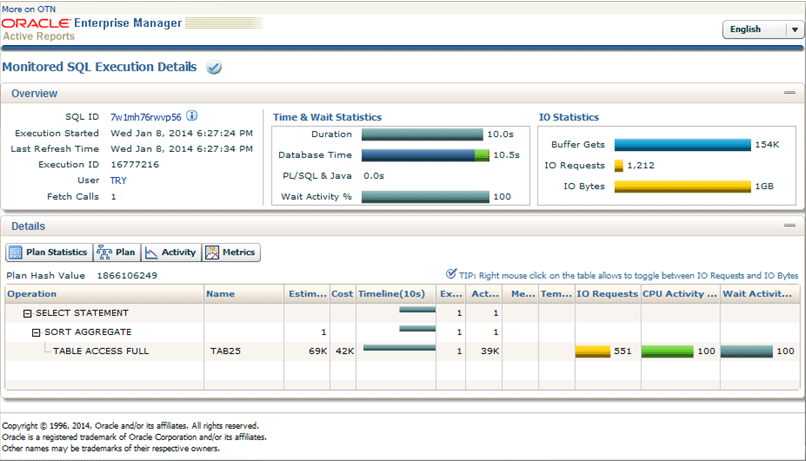The height and width of the screenshot is (461, 806).
Task: Click the Plan Statistics tab icon
Action: click(x=15, y=252)
